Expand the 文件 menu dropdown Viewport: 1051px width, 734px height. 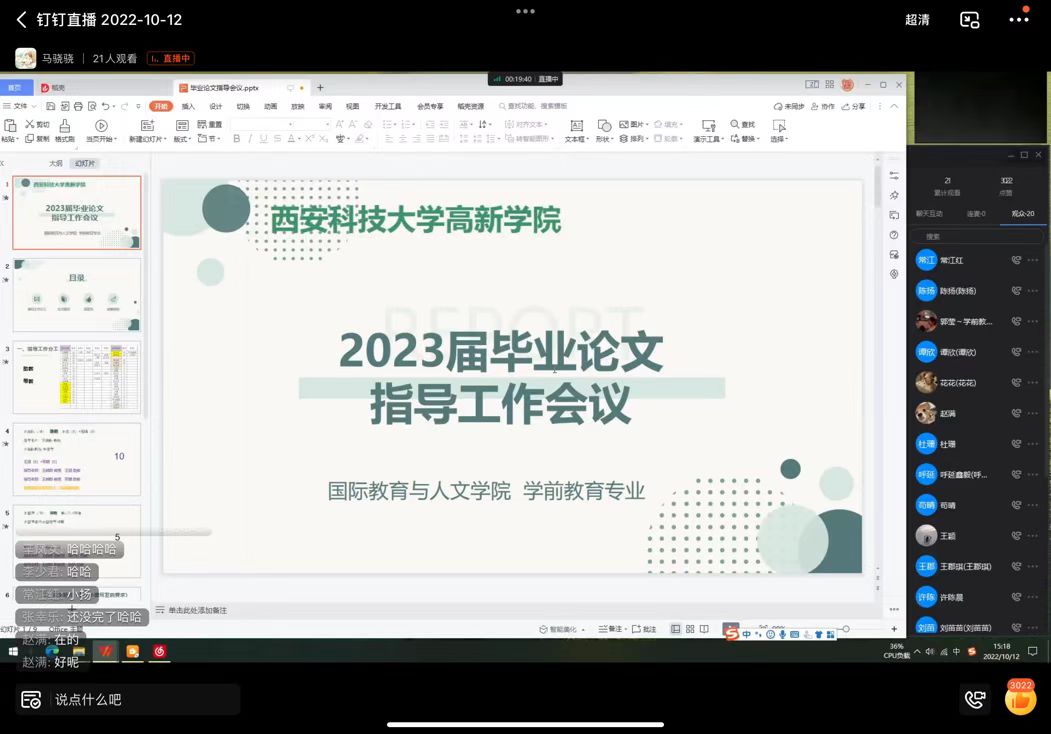coord(21,106)
